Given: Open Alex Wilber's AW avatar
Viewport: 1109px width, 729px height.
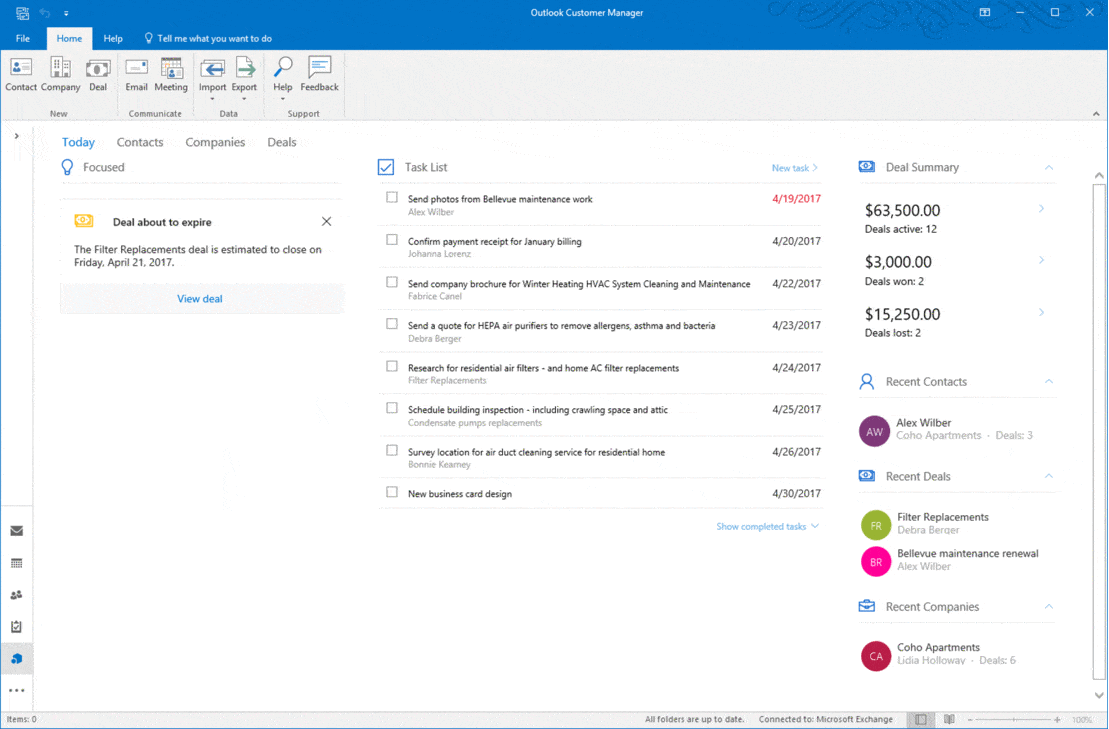Looking at the screenshot, I should click(874, 431).
